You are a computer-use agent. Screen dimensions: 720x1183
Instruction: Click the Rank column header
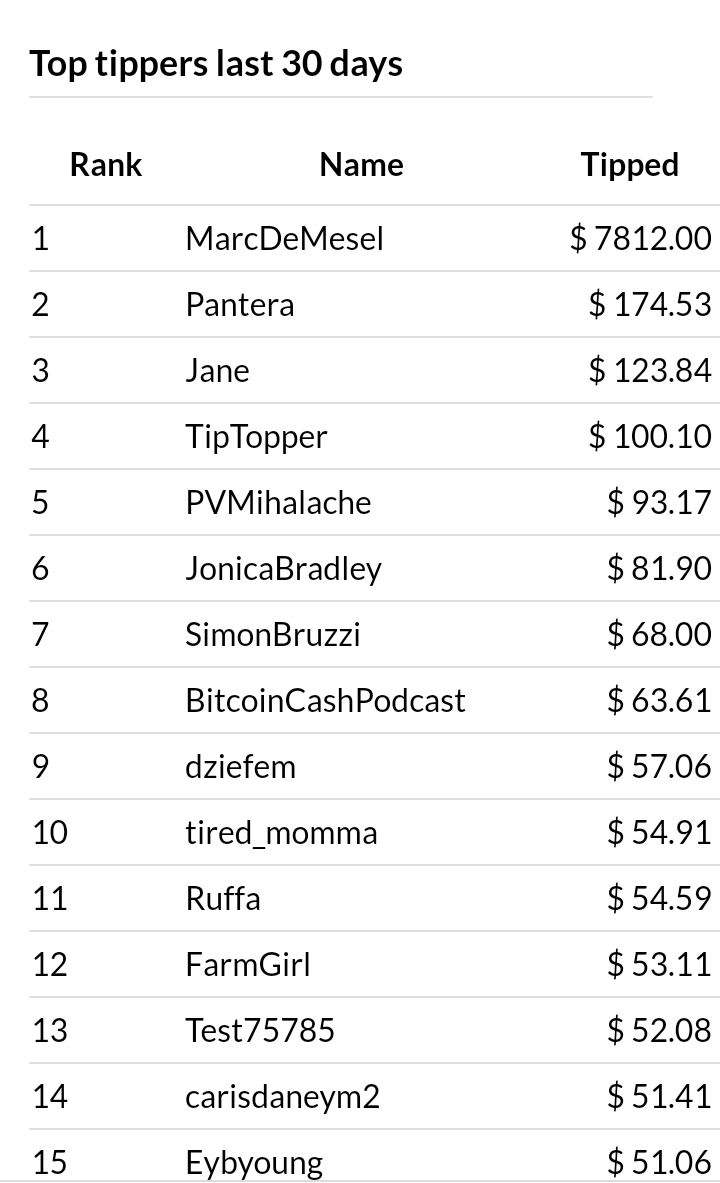(x=106, y=164)
